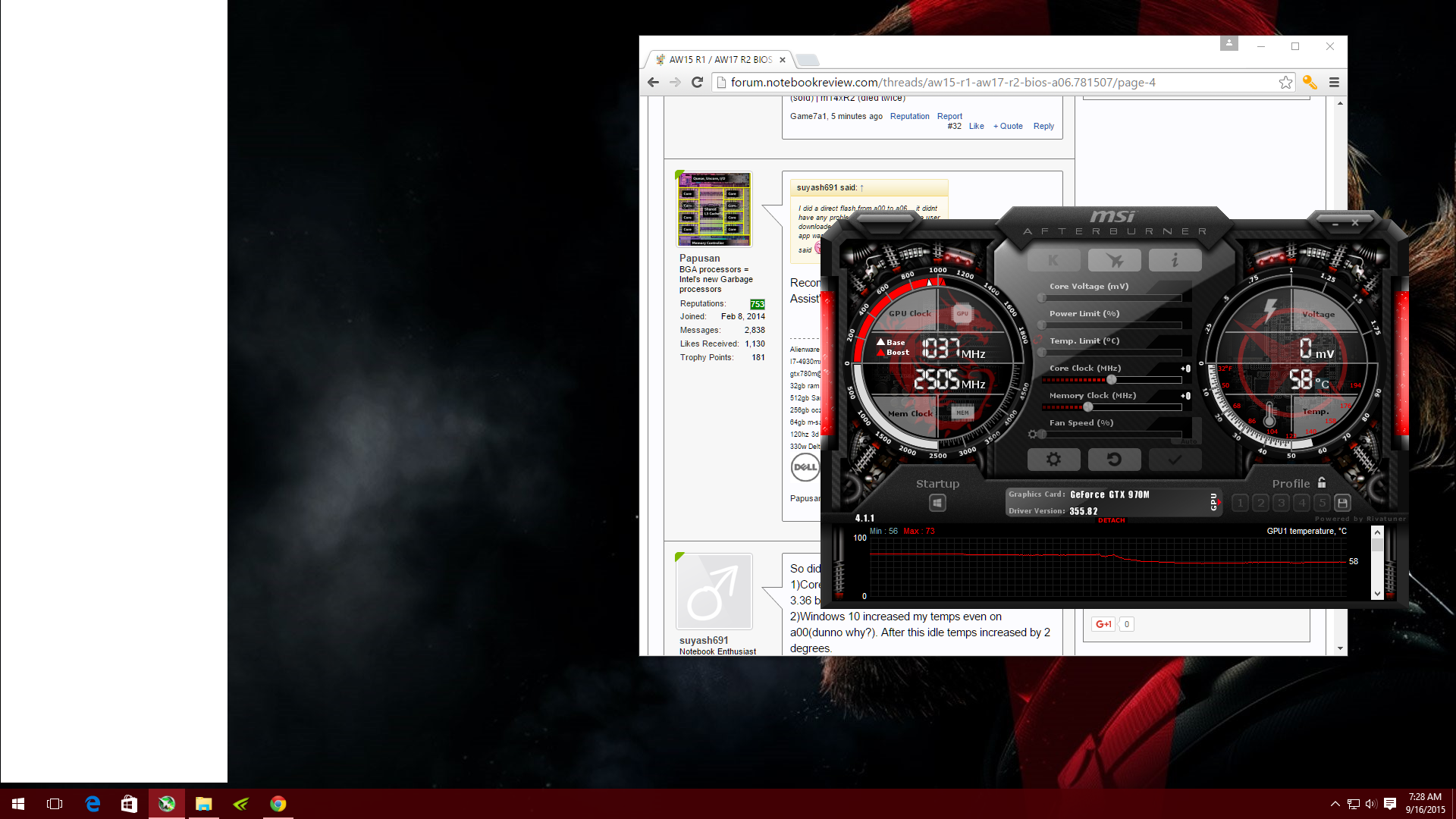
Task: Jump to quoted post via arrow after 'suyash691 said:'
Action: pyautogui.click(x=861, y=188)
